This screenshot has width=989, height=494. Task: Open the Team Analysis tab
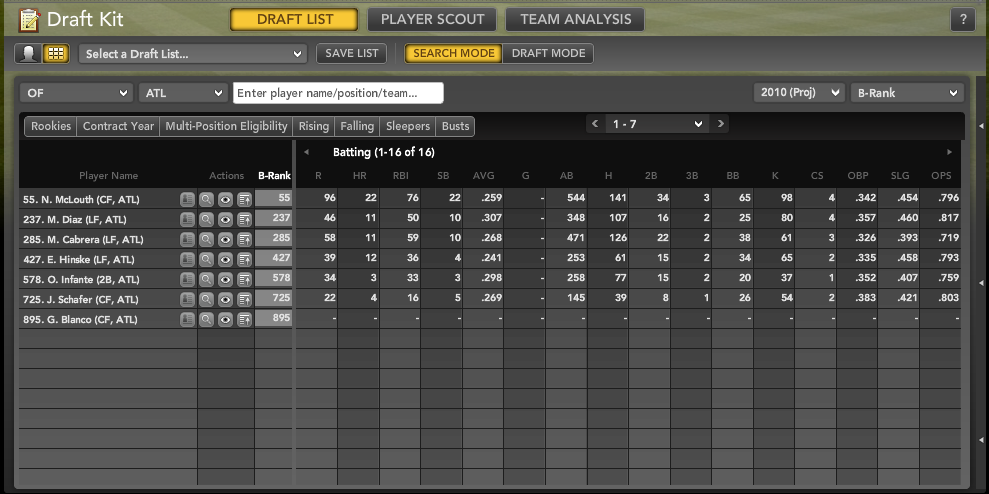pyautogui.click(x=575, y=19)
